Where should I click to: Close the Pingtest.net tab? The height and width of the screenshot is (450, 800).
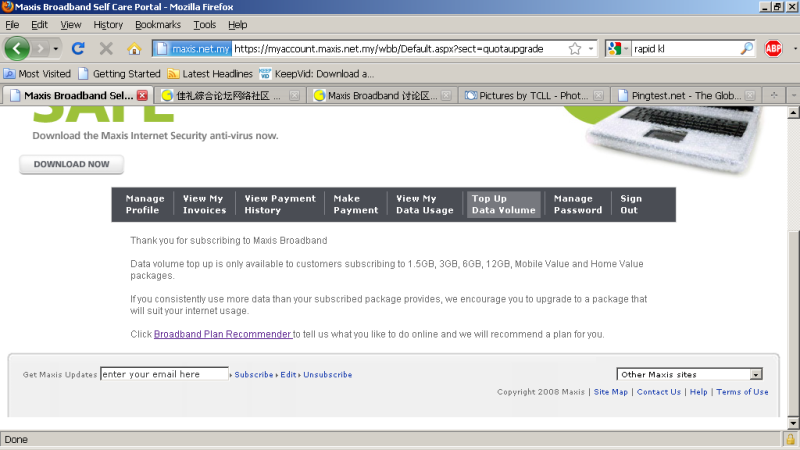pos(750,95)
